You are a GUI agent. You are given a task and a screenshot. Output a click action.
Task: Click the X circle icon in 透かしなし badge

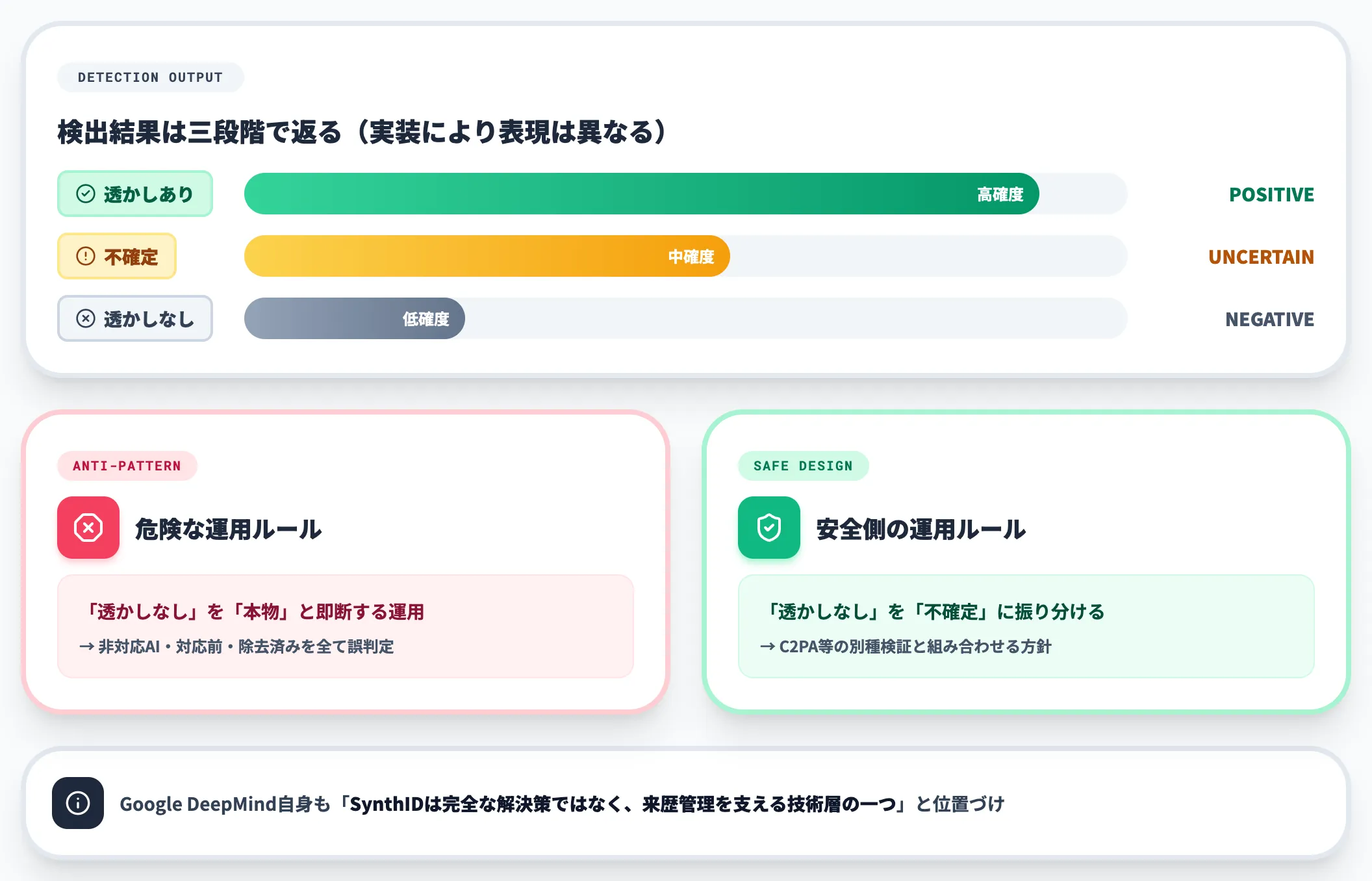[x=86, y=318]
